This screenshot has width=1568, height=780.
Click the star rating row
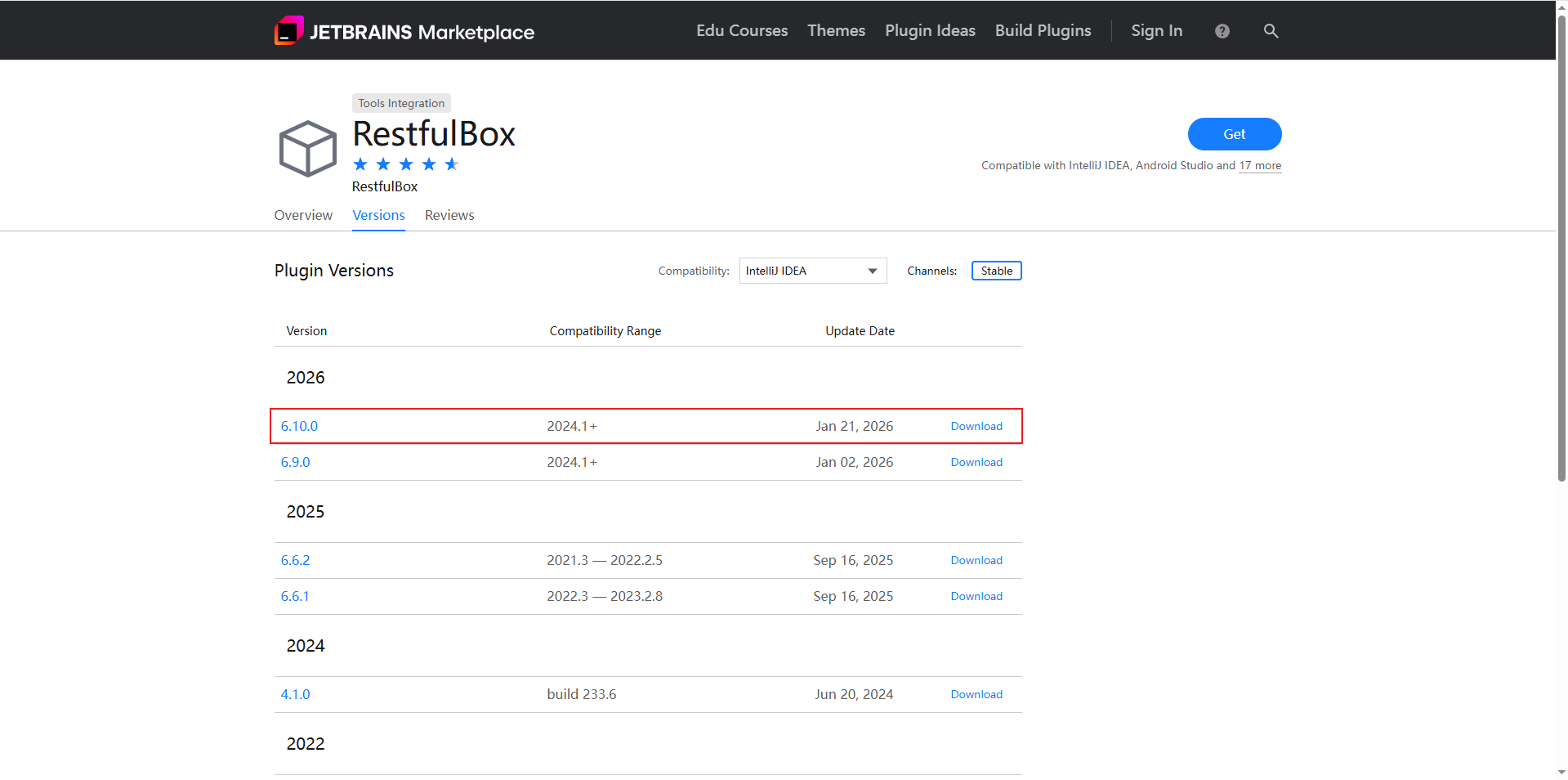click(x=406, y=164)
